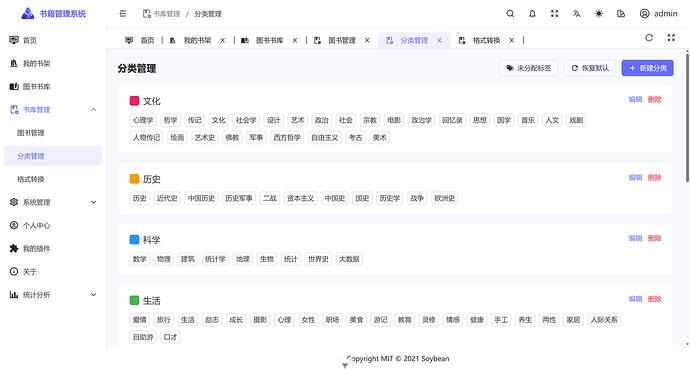
Task: Enter fullscreen via header icon
Action: 554,14
